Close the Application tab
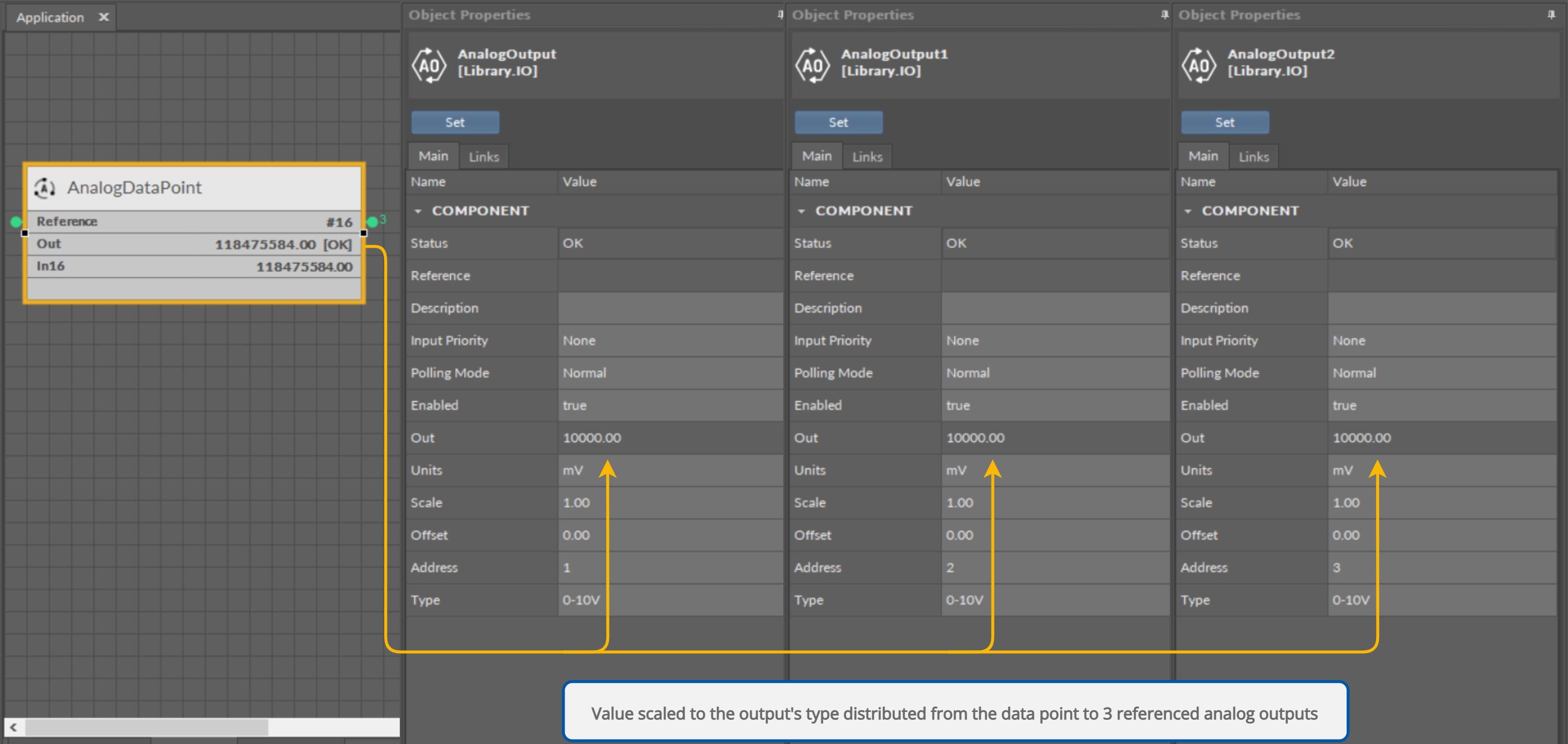Image resolution: width=1568 pixels, height=744 pixels. point(104,17)
